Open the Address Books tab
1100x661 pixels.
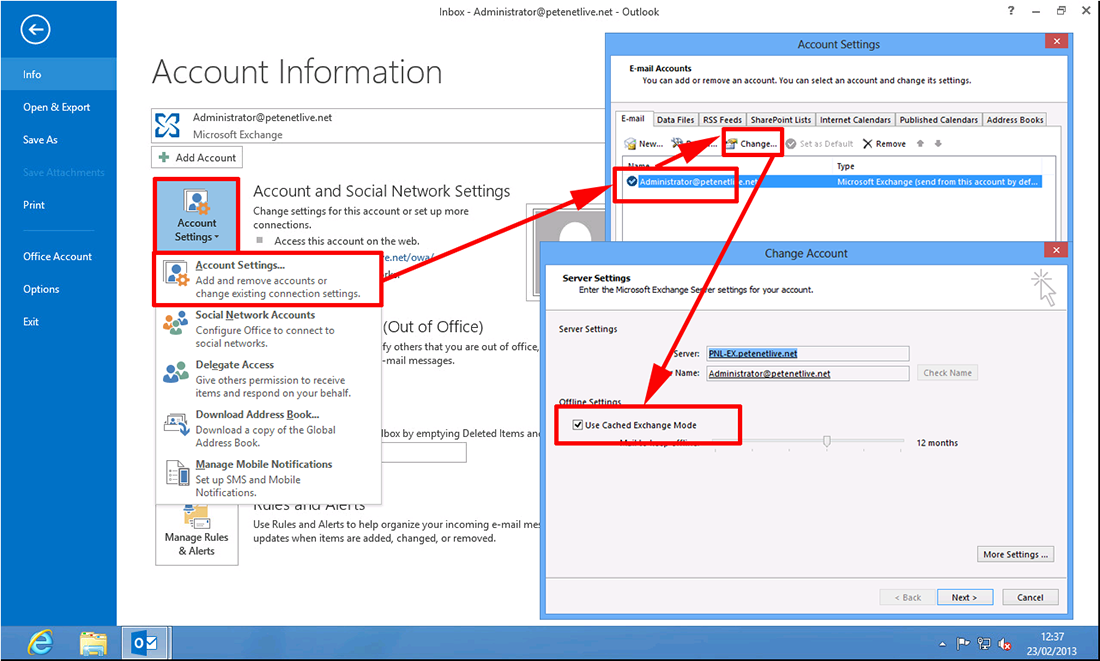[x=1015, y=120]
